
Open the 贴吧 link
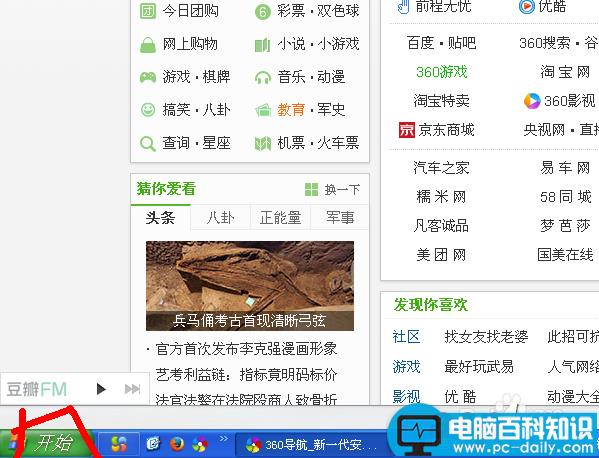(462, 43)
